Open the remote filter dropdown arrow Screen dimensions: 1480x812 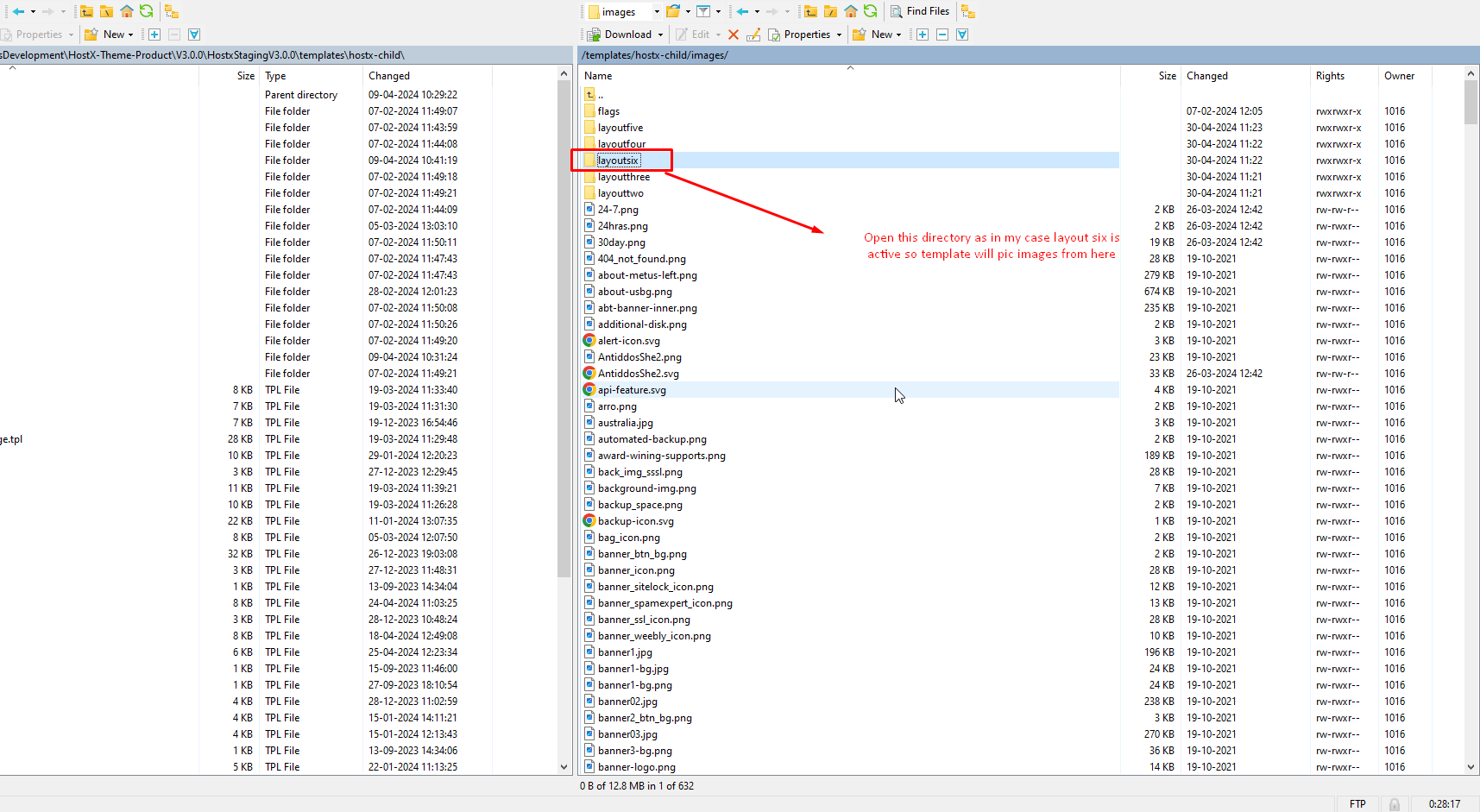(x=718, y=12)
